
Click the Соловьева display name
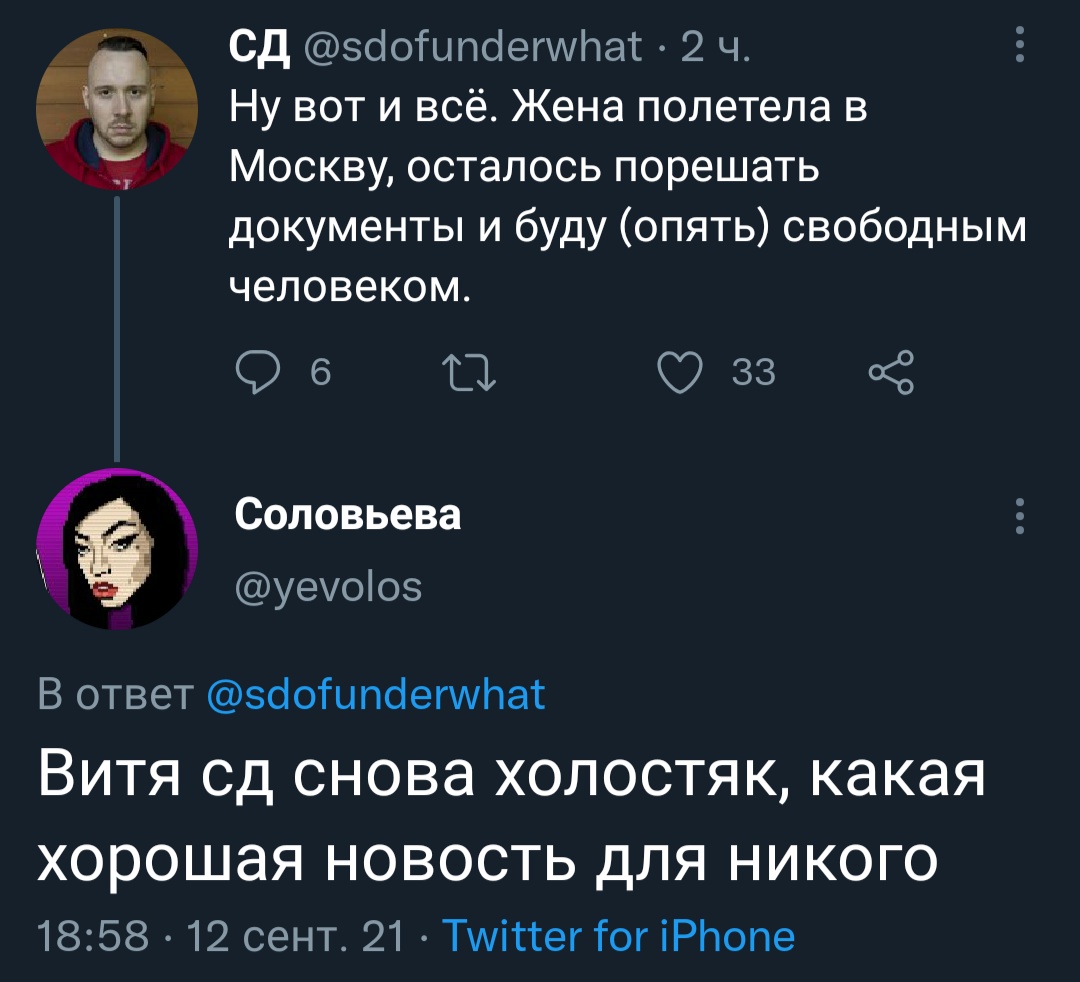click(x=348, y=514)
